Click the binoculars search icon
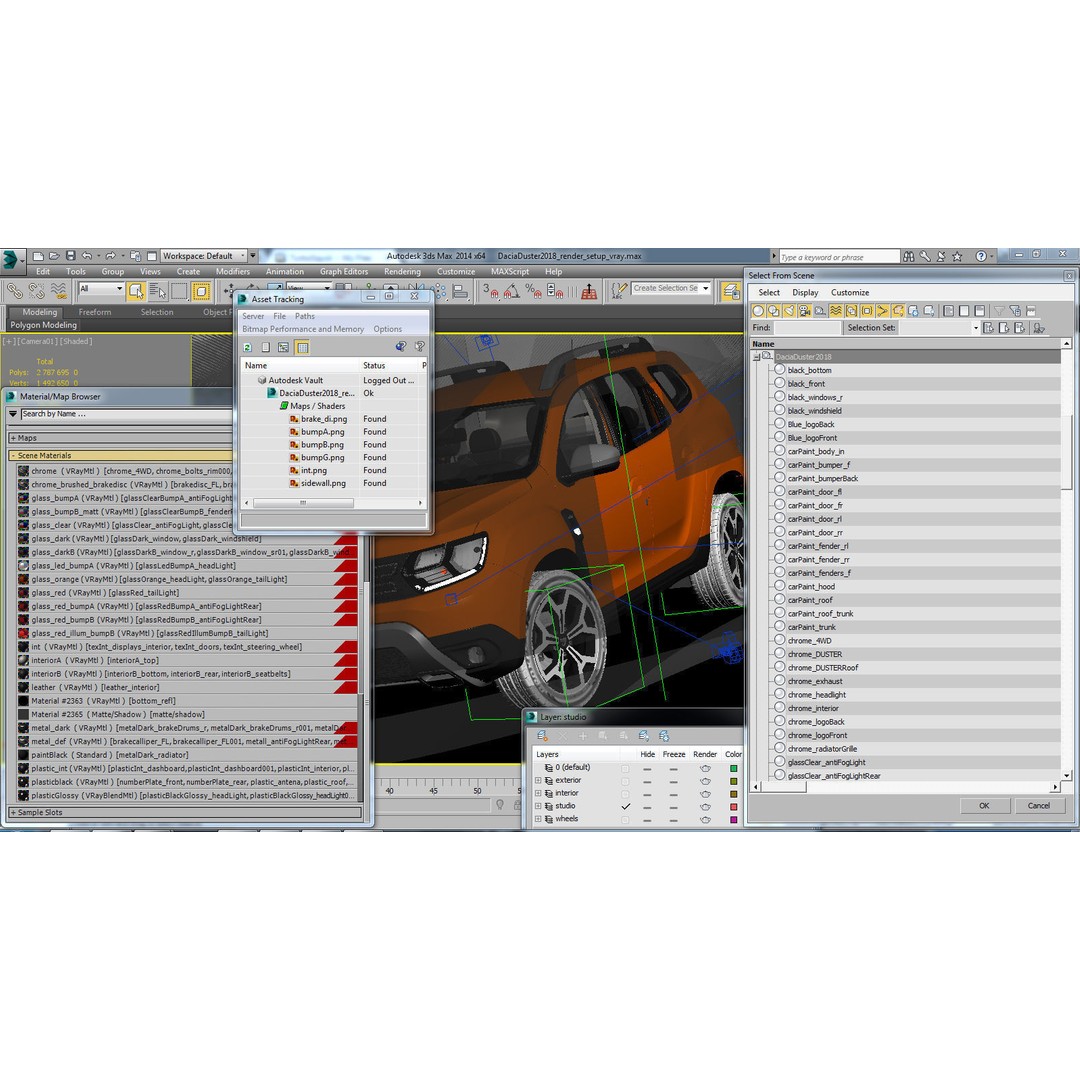1080x1080 pixels. pyautogui.click(x=909, y=256)
